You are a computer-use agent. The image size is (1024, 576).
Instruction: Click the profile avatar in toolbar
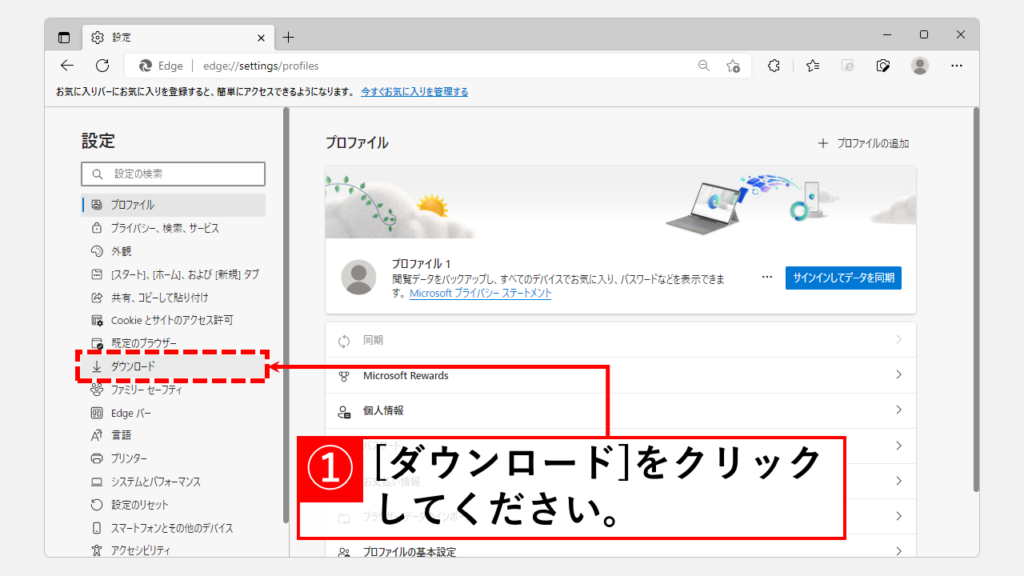919,66
